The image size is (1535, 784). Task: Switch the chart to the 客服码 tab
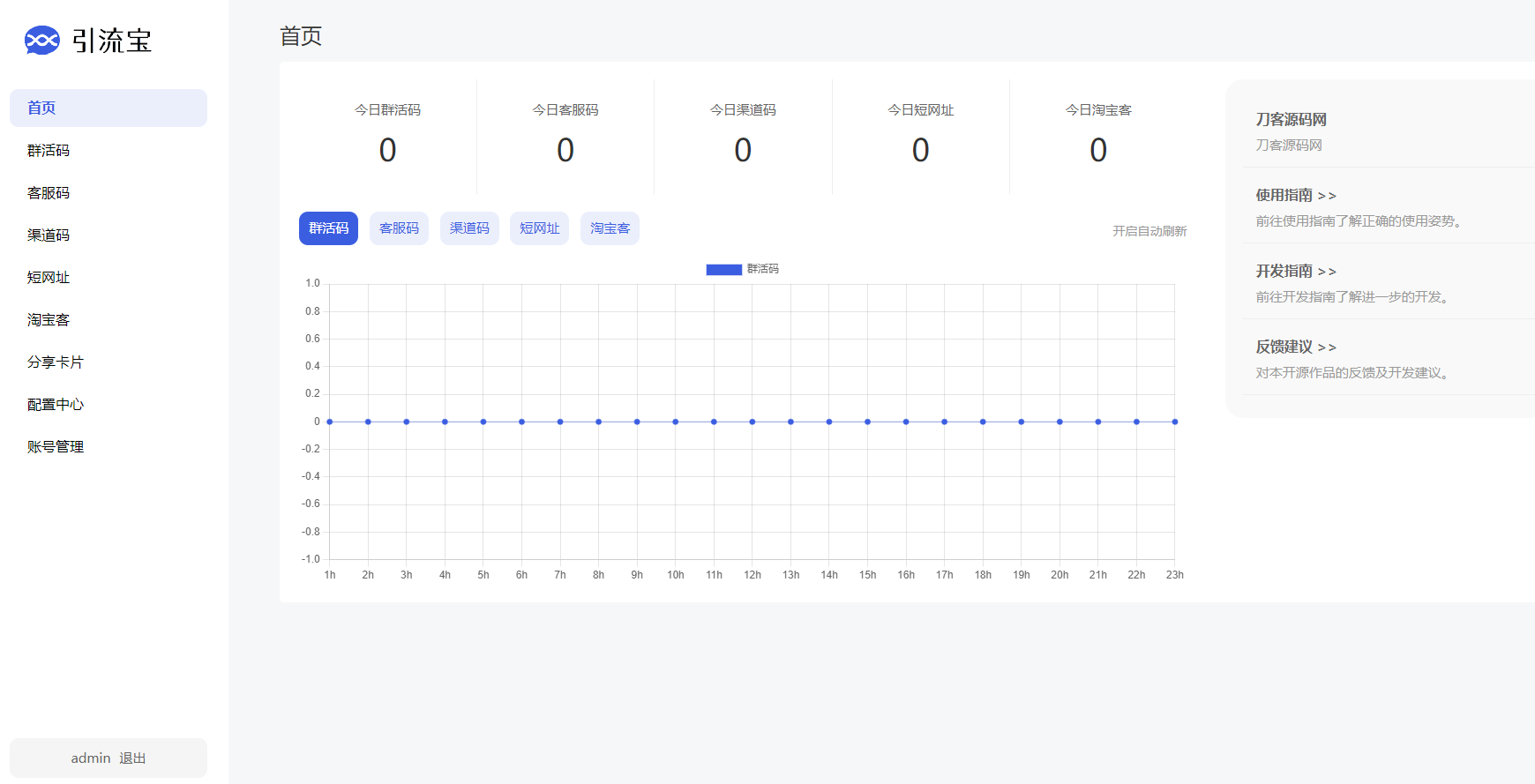pos(399,228)
